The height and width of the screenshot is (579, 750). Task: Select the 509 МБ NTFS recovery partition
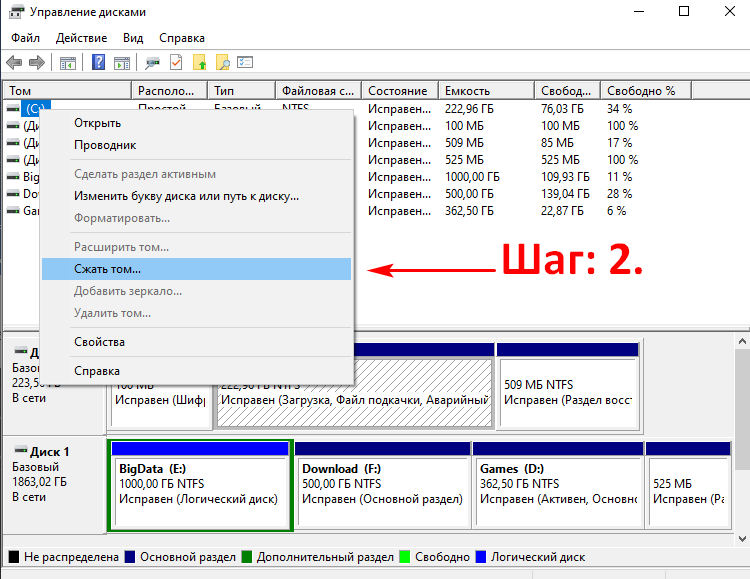[x=568, y=385]
